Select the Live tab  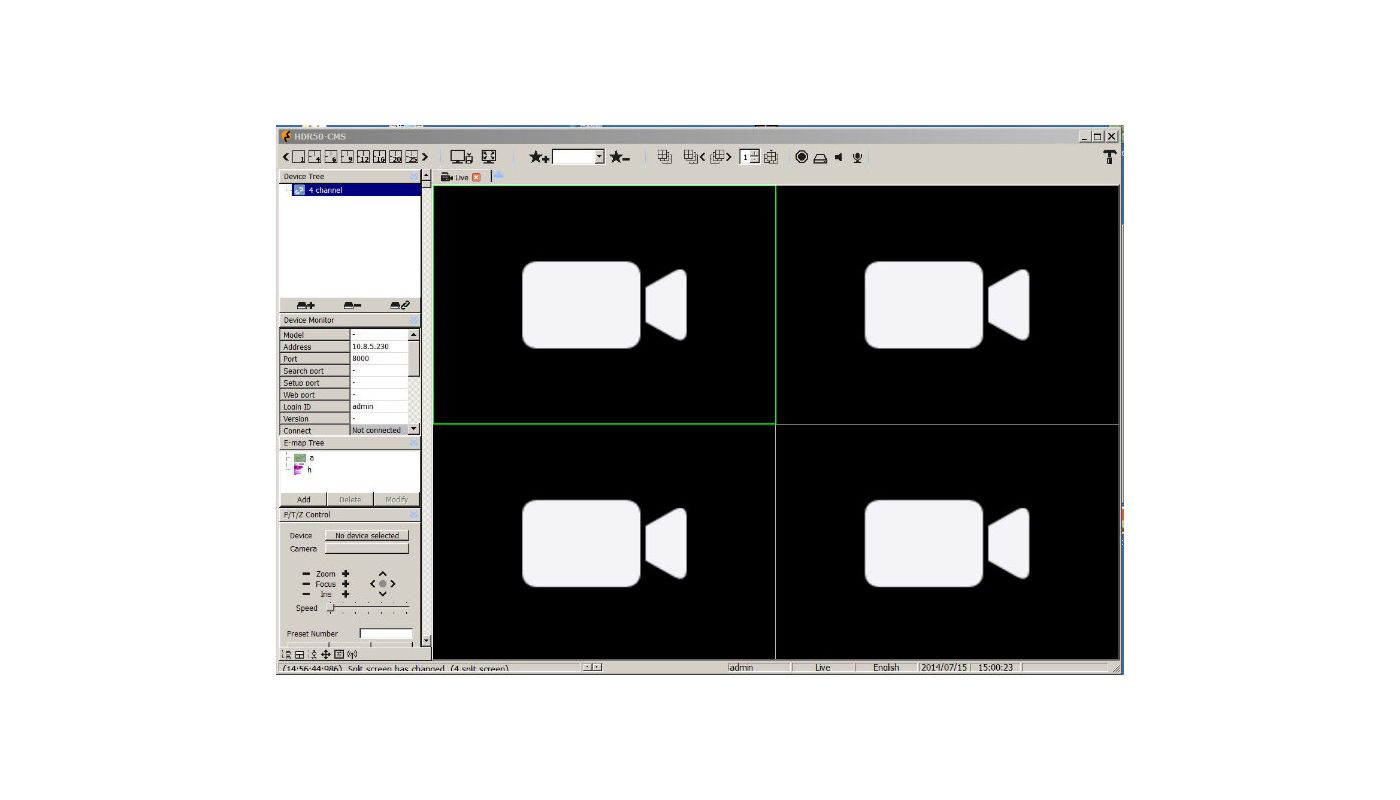pyautogui.click(x=456, y=177)
